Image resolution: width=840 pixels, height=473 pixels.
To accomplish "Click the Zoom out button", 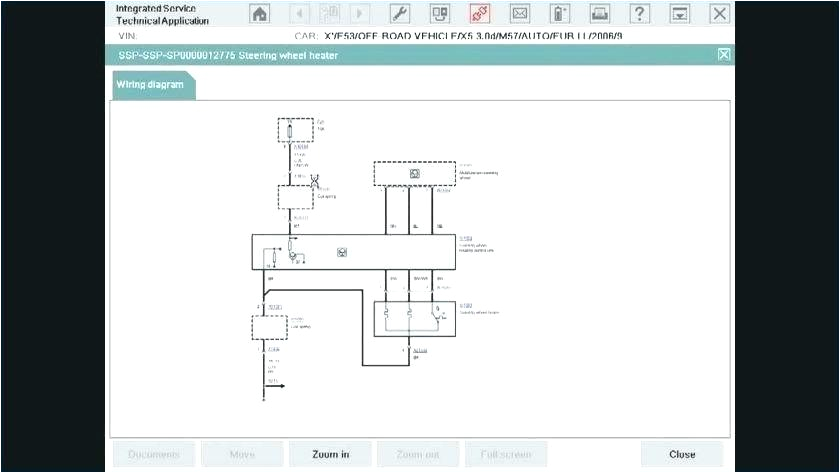I will pyautogui.click(x=417, y=454).
